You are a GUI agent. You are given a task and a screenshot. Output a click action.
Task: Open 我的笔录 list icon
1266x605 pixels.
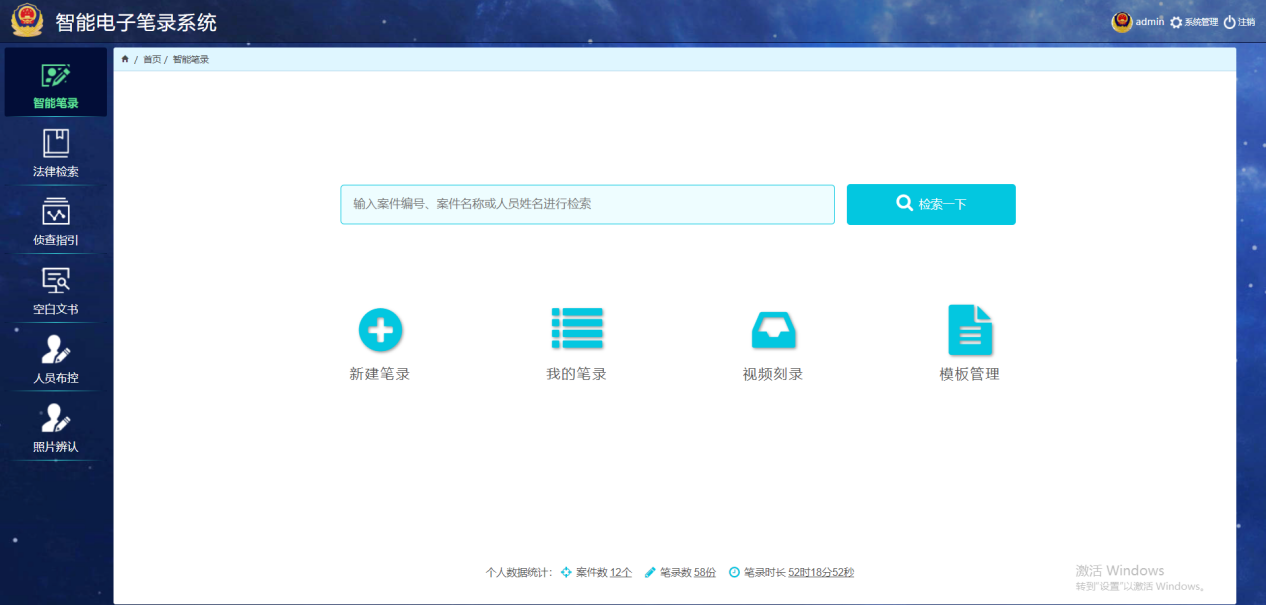(577, 329)
